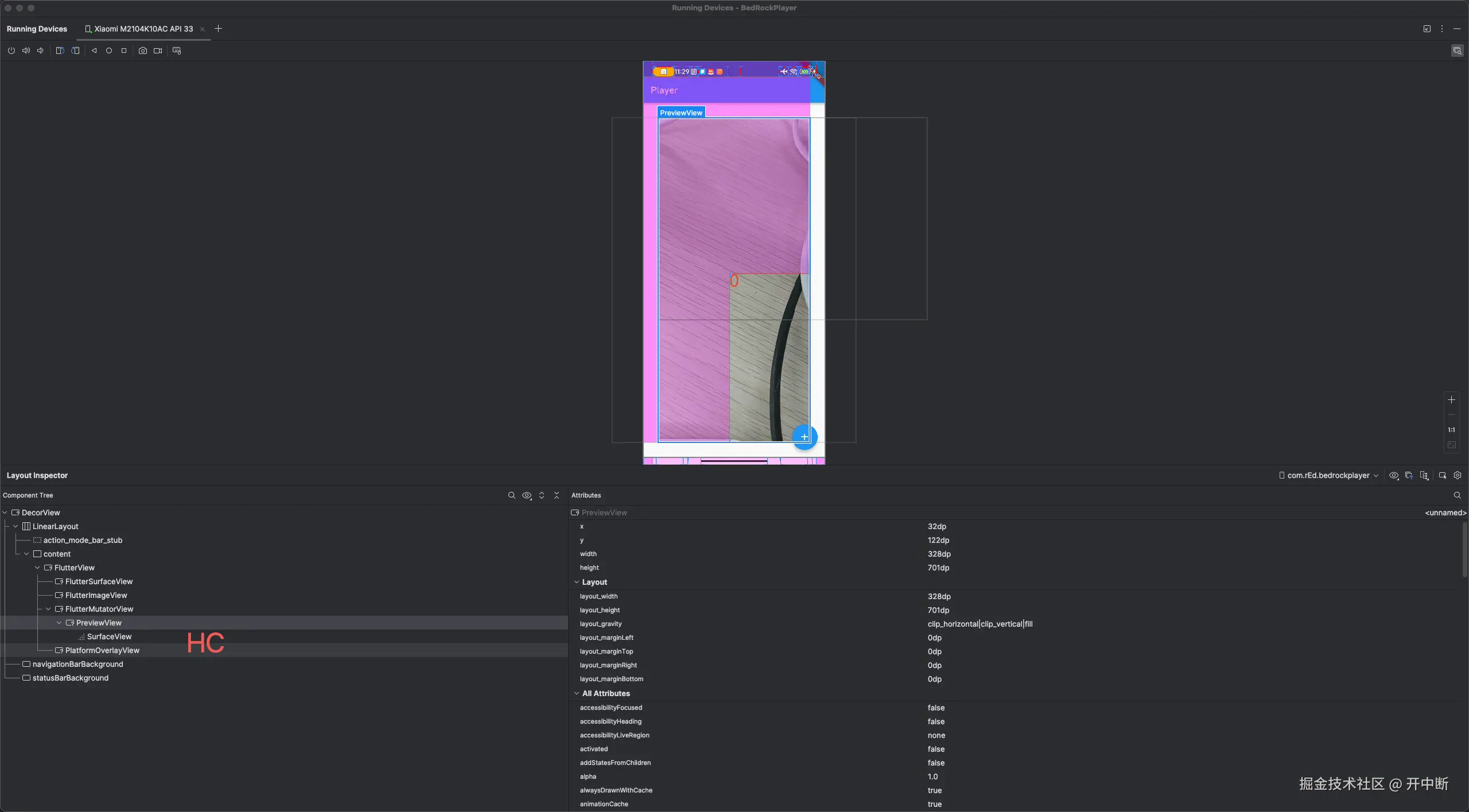Toggle view options eye in Layout Inspector header

1394,475
